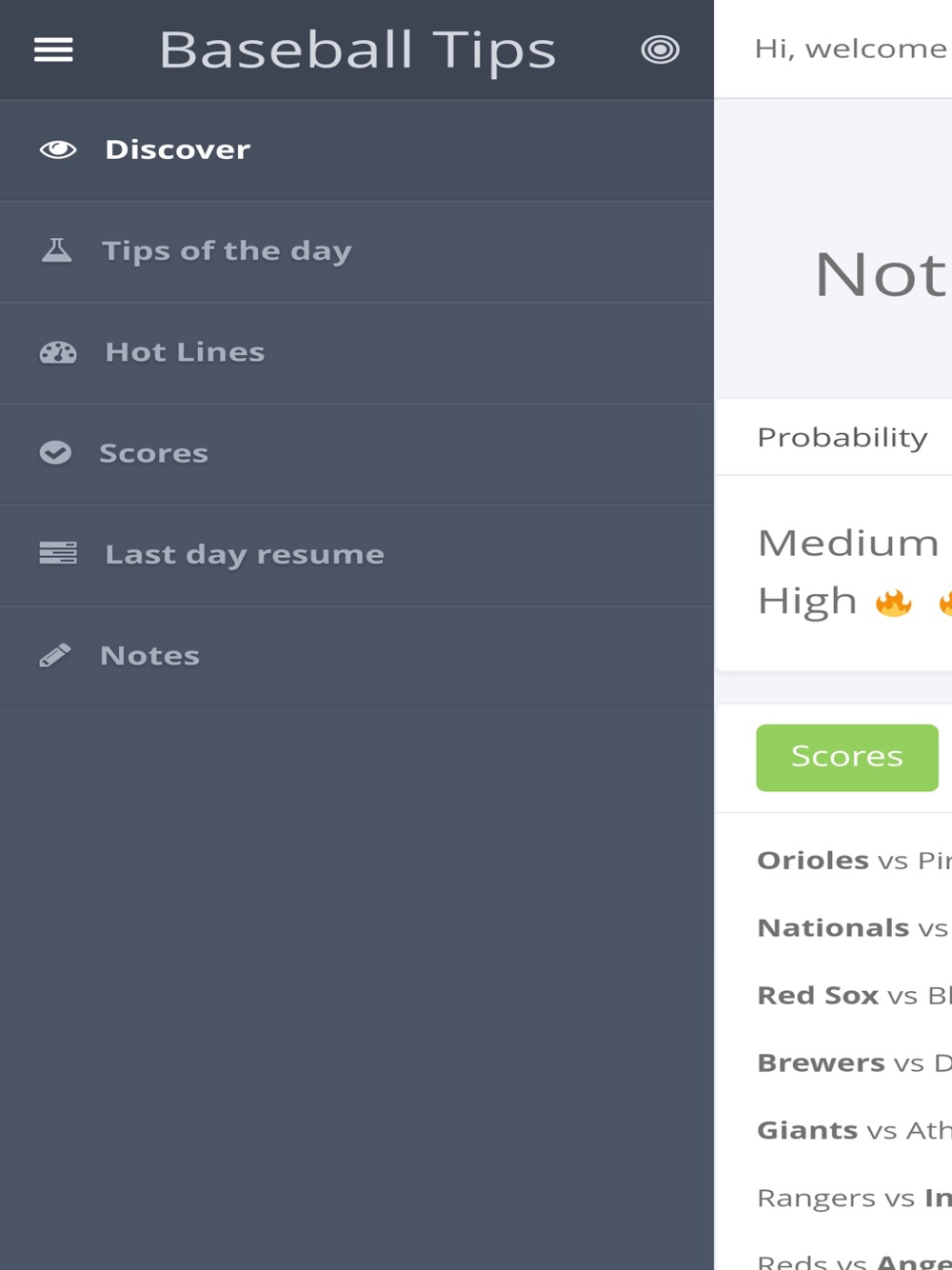
Task: Click the green Scores button
Action: pyautogui.click(x=847, y=758)
